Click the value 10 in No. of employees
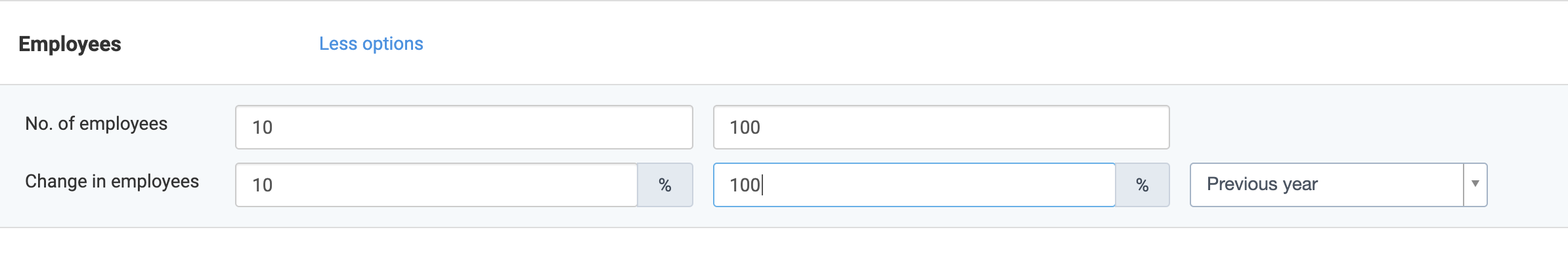Image resolution: width=1568 pixels, height=257 pixels. click(x=262, y=127)
